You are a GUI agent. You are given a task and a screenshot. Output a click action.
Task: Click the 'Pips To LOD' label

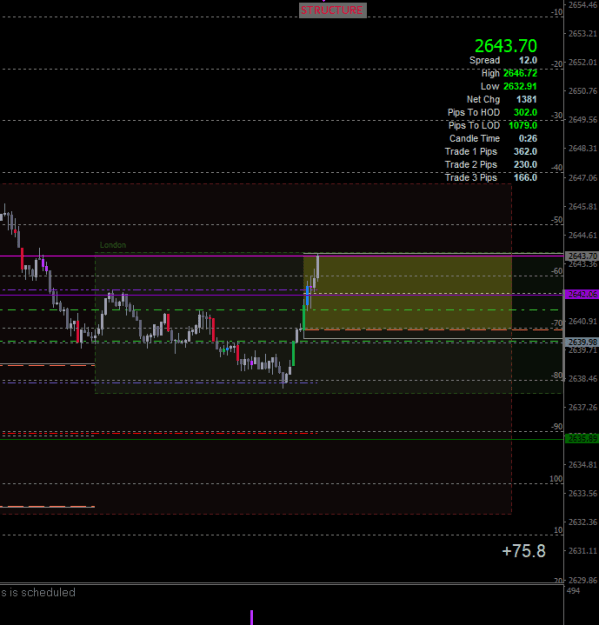pos(474,126)
